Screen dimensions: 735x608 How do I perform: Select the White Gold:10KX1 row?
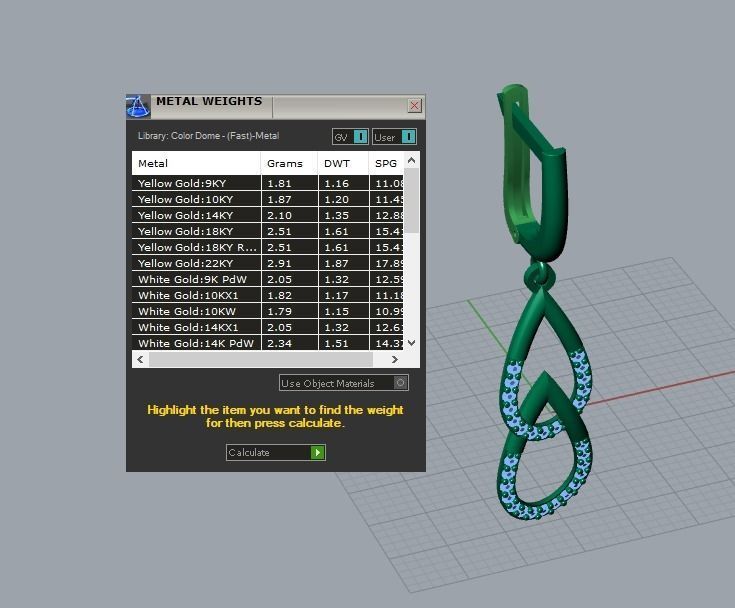[268, 295]
